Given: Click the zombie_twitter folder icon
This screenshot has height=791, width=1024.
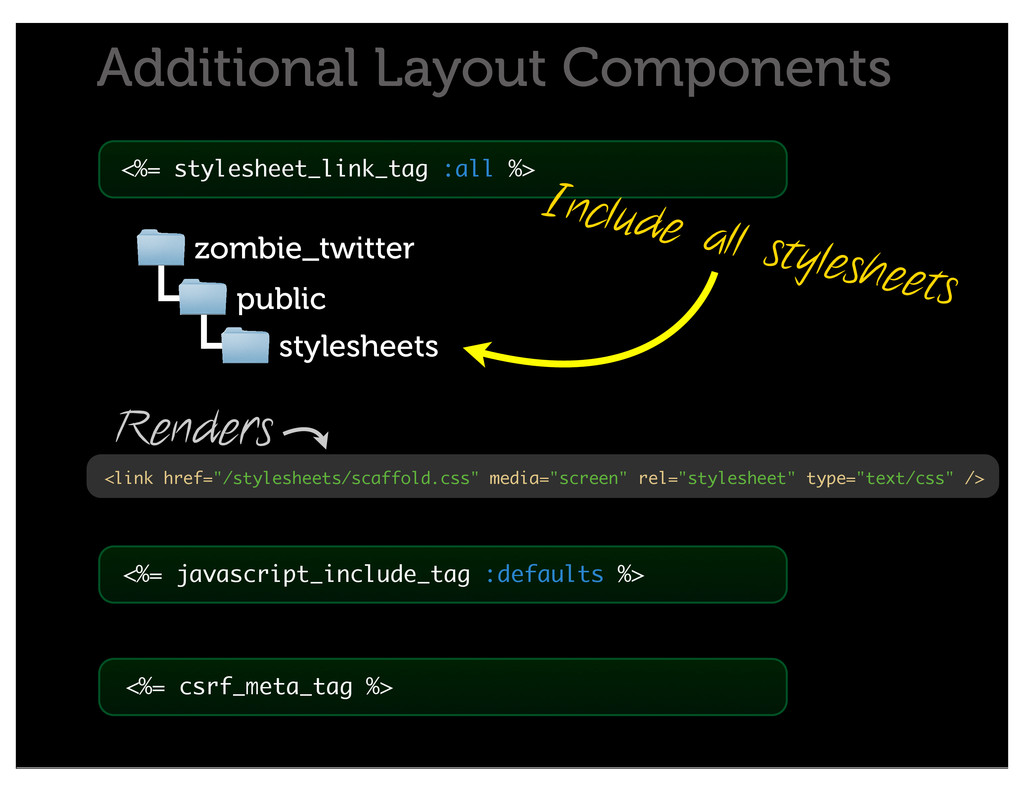Looking at the screenshot, I should point(161,247).
